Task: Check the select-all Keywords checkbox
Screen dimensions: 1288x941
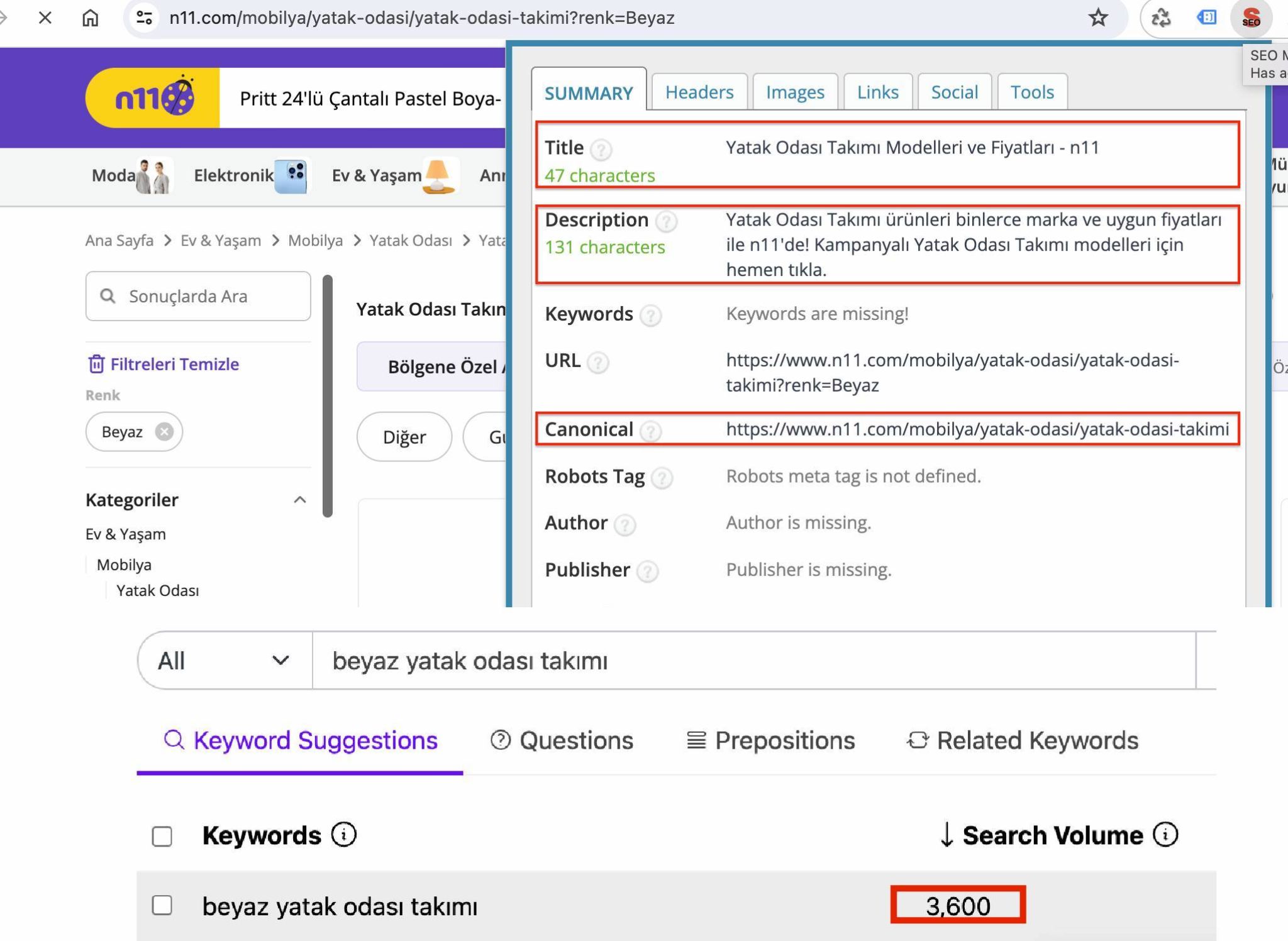Action: 162,836
